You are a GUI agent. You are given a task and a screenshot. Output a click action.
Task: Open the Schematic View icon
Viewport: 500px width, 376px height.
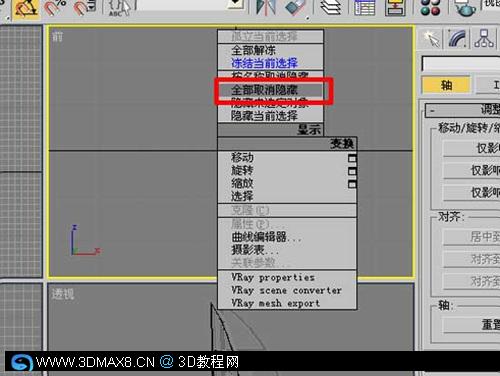pyautogui.click(x=395, y=8)
